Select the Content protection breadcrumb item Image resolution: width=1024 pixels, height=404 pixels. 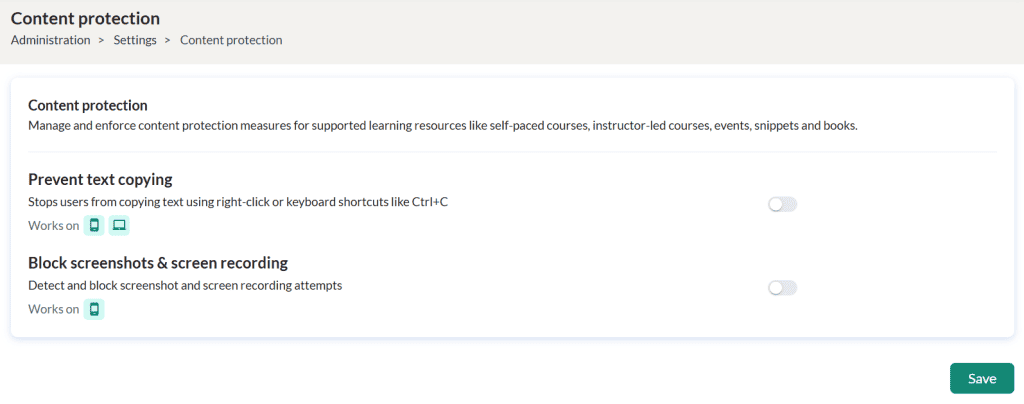(x=231, y=40)
